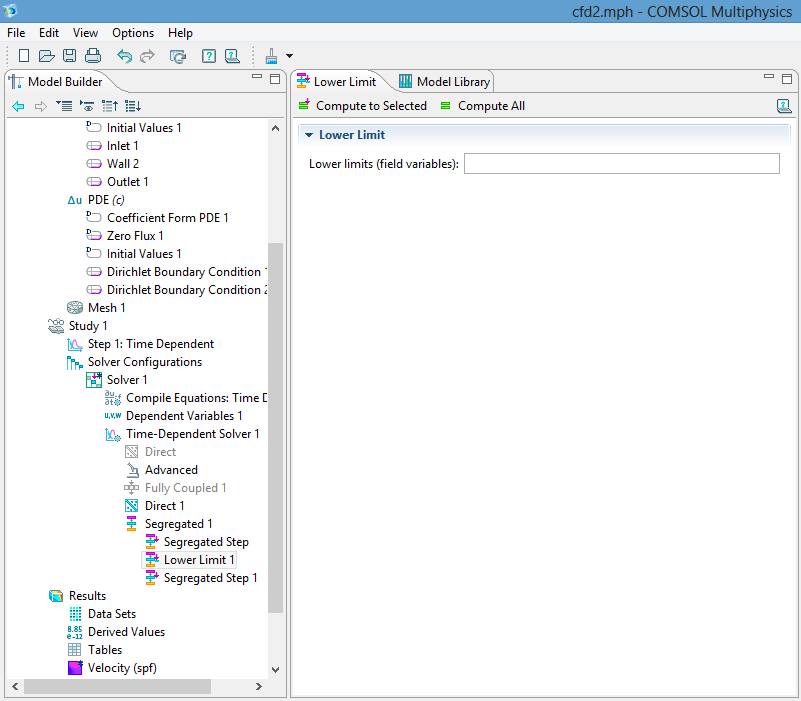Image resolution: width=801 pixels, height=701 pixels.
Task: Save the model with the floppy disk icon
Action: [x=70, y=56]
